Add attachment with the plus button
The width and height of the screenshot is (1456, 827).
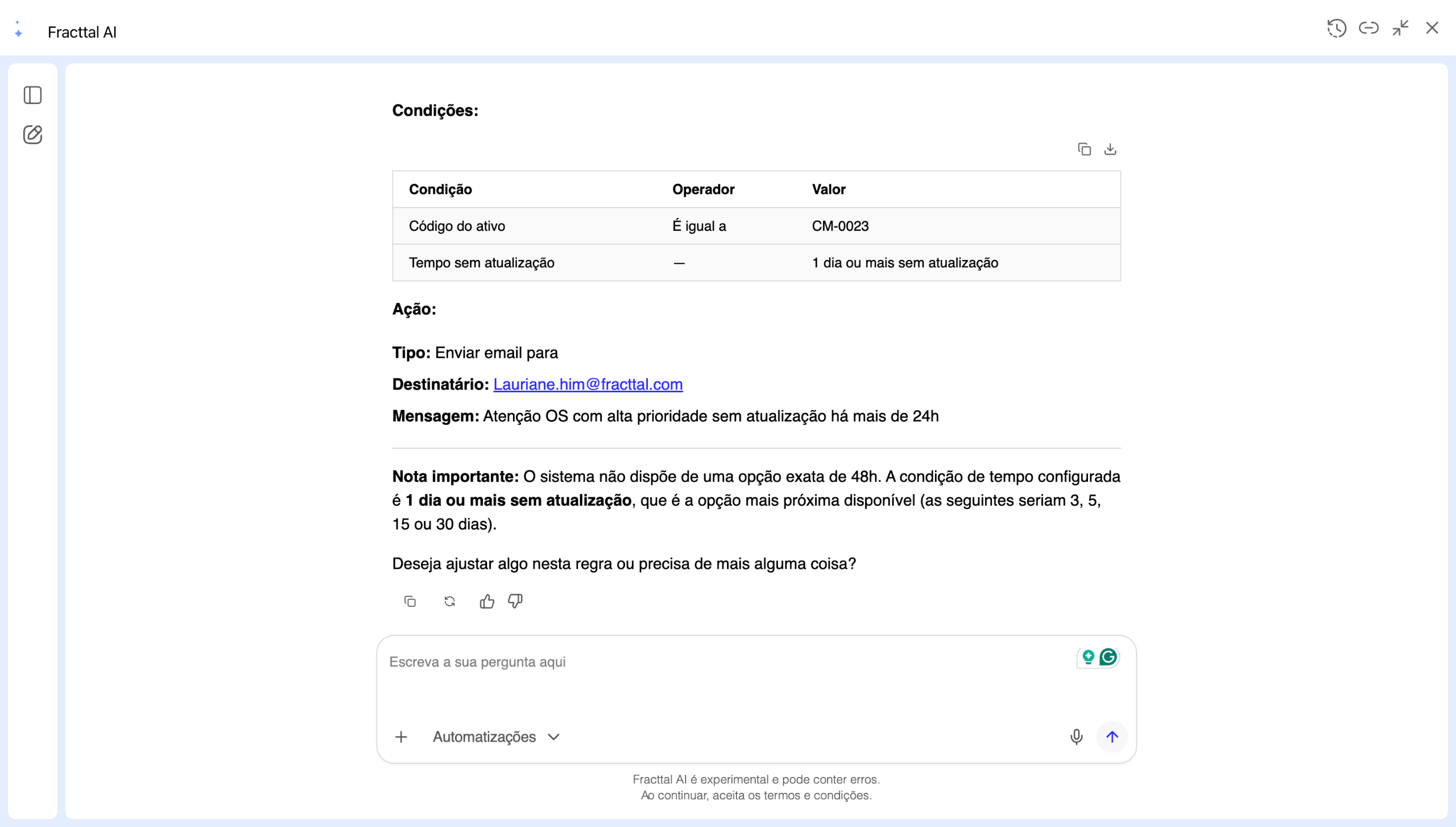401,737
